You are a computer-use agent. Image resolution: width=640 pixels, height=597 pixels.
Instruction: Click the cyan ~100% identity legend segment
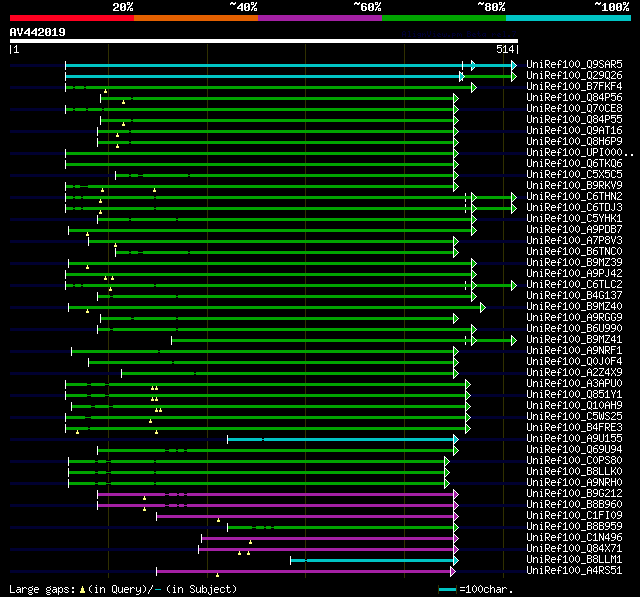[569, 18]
